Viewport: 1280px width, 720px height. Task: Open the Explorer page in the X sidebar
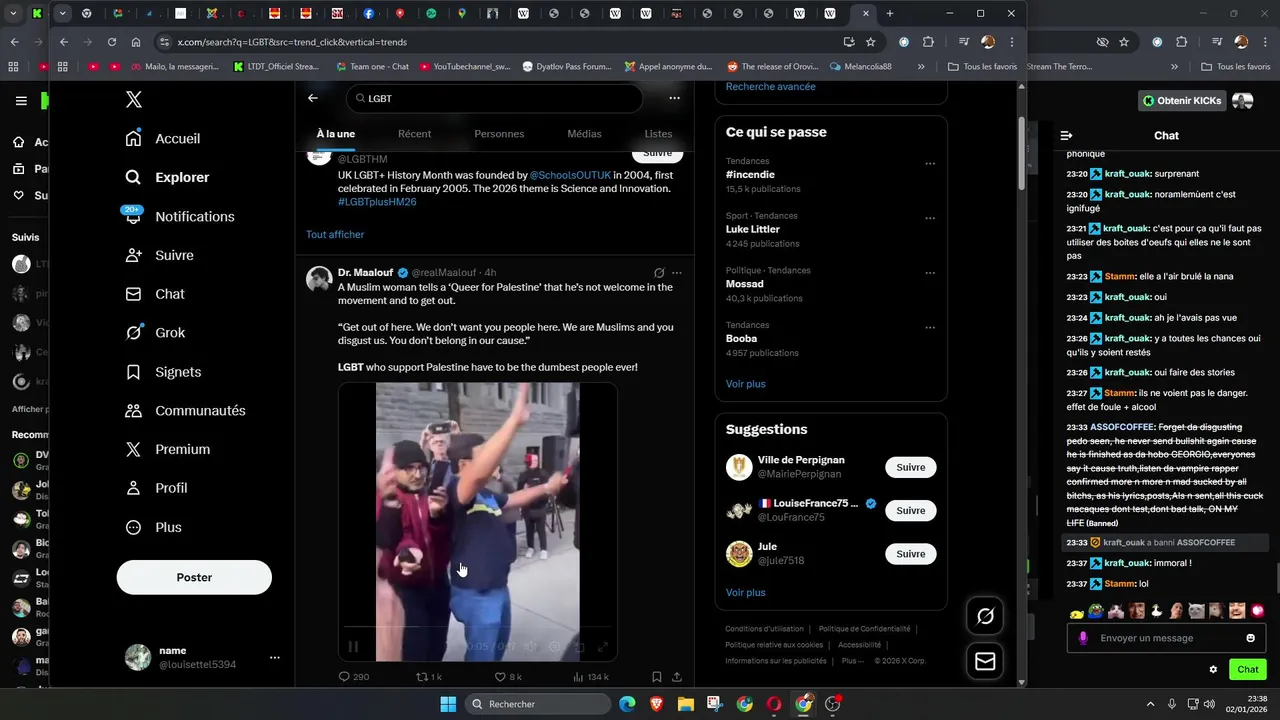[x=167, y=177]
